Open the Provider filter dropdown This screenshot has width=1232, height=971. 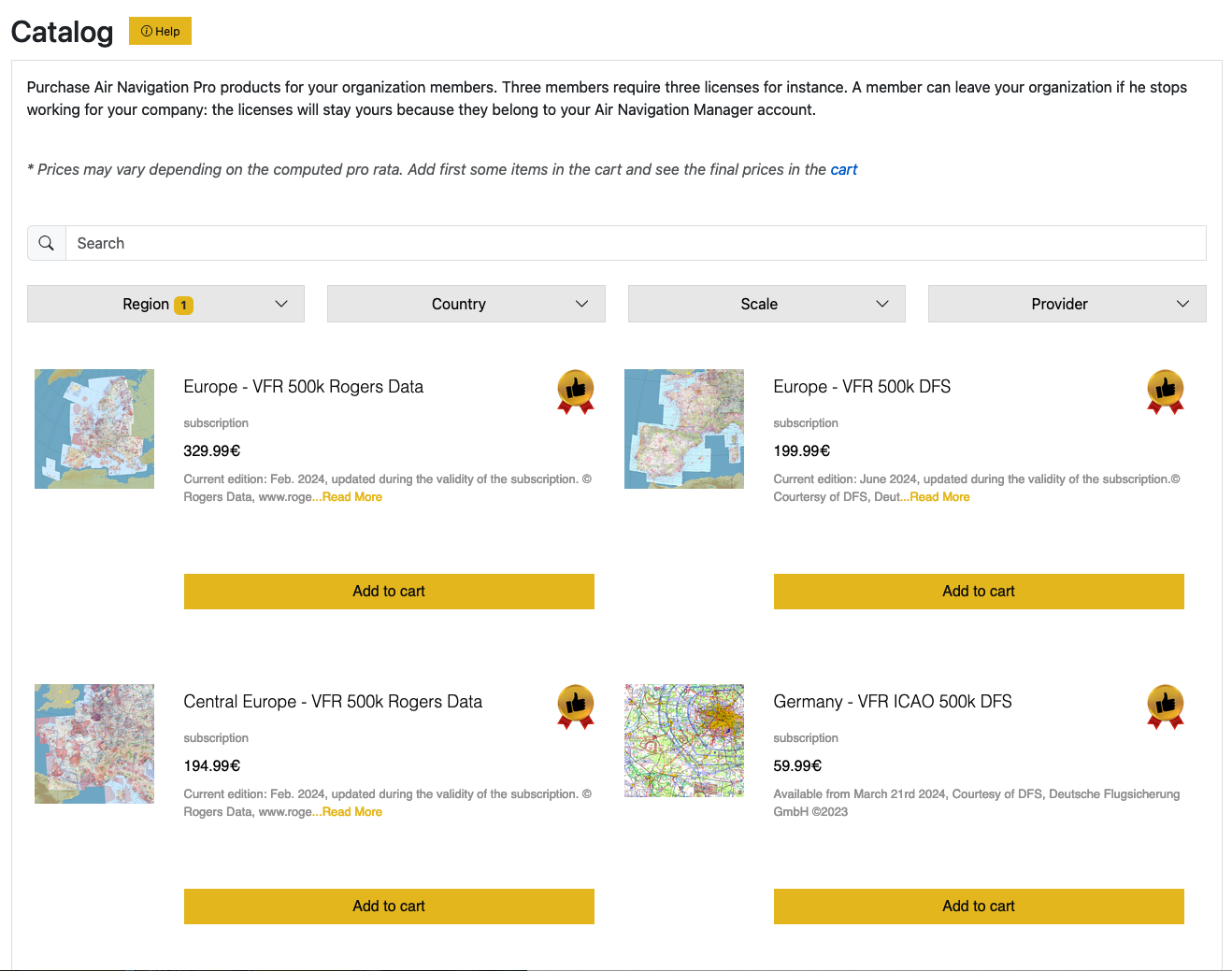[1067, 304]
